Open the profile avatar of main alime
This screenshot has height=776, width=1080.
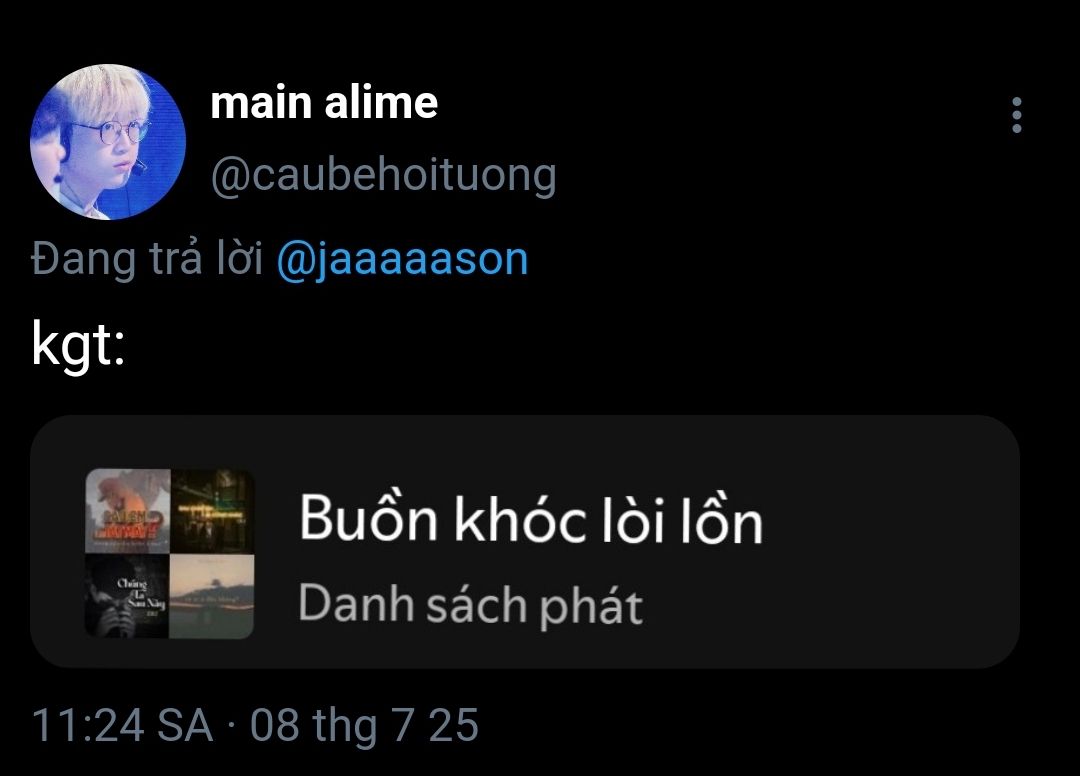click(x=108, y=142)
